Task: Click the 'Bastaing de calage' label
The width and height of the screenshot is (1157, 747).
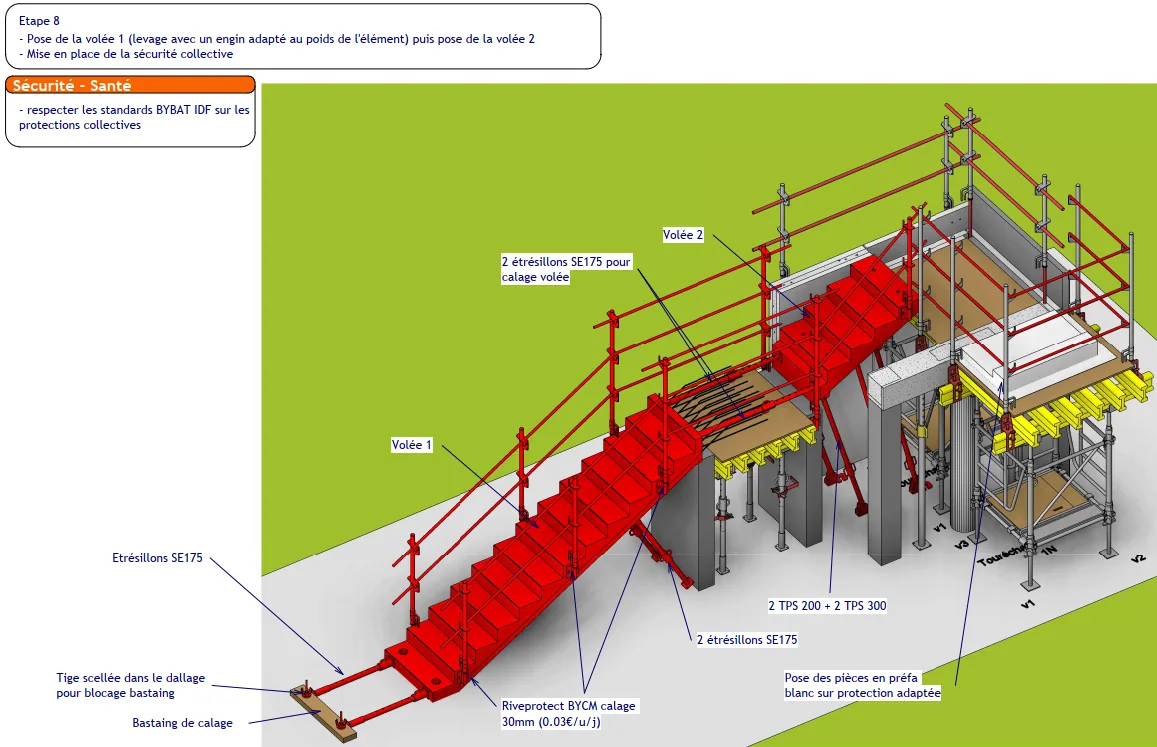Action: 182,723
